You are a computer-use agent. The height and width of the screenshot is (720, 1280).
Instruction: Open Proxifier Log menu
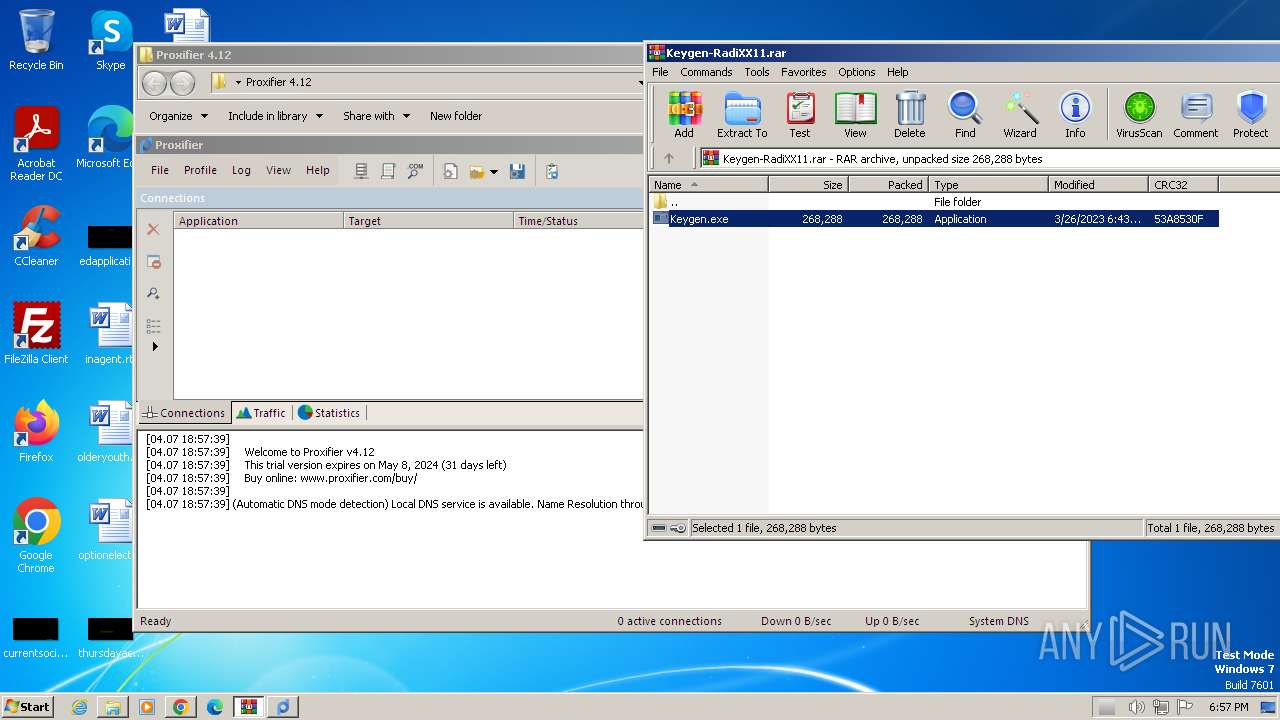click(x=241, y=170)
